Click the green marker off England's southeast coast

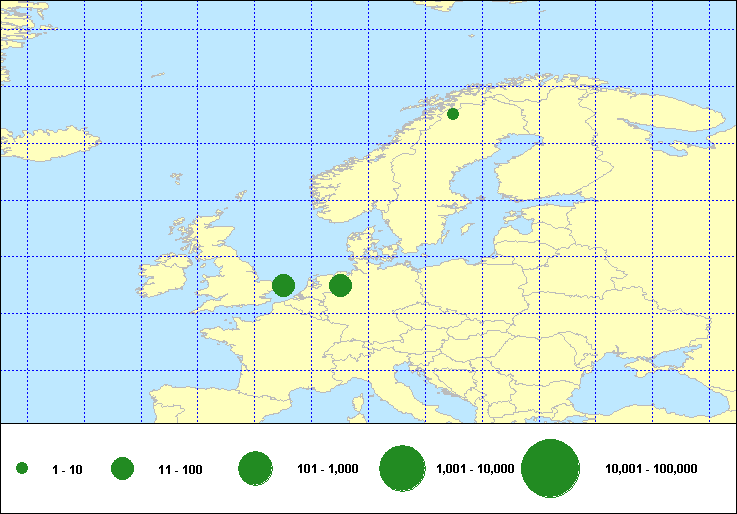pyautogui.click(x=283, y=286)
